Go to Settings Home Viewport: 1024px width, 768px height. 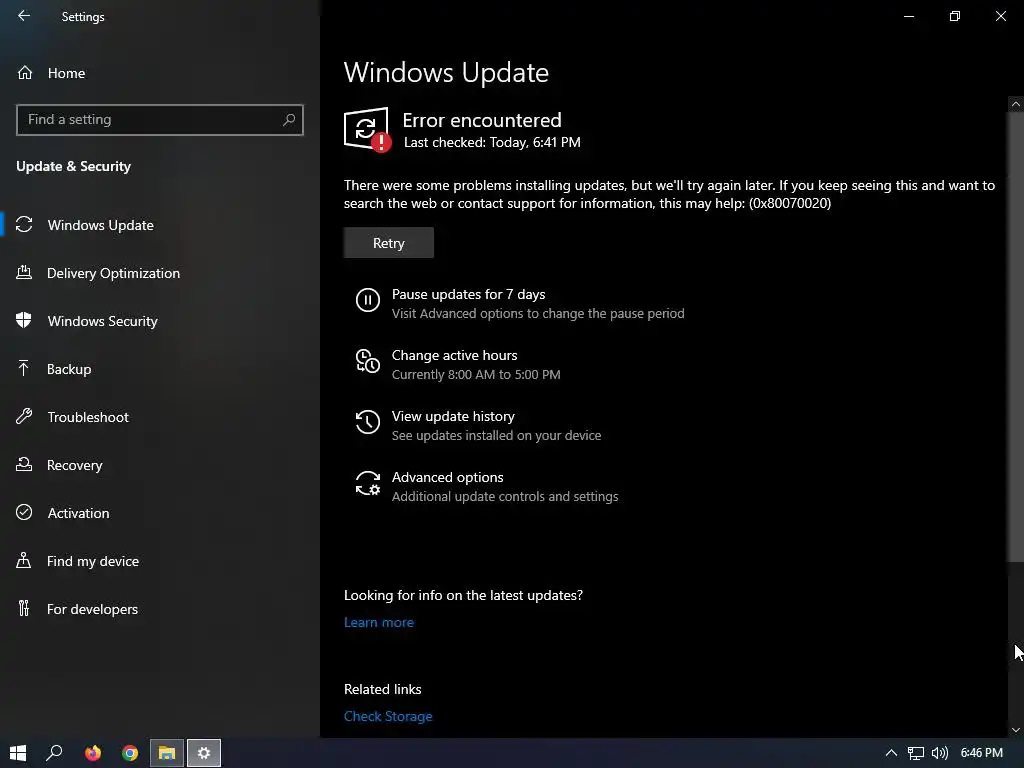pyautogui.click(x=160, y=72)
